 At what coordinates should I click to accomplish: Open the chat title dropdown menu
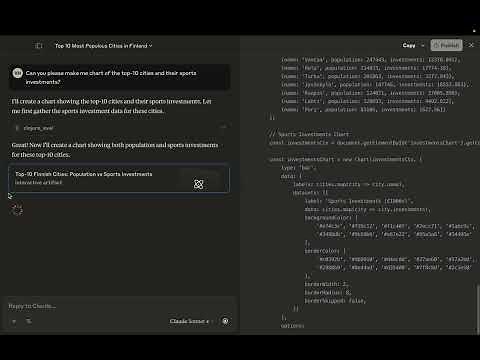(104, 46)
